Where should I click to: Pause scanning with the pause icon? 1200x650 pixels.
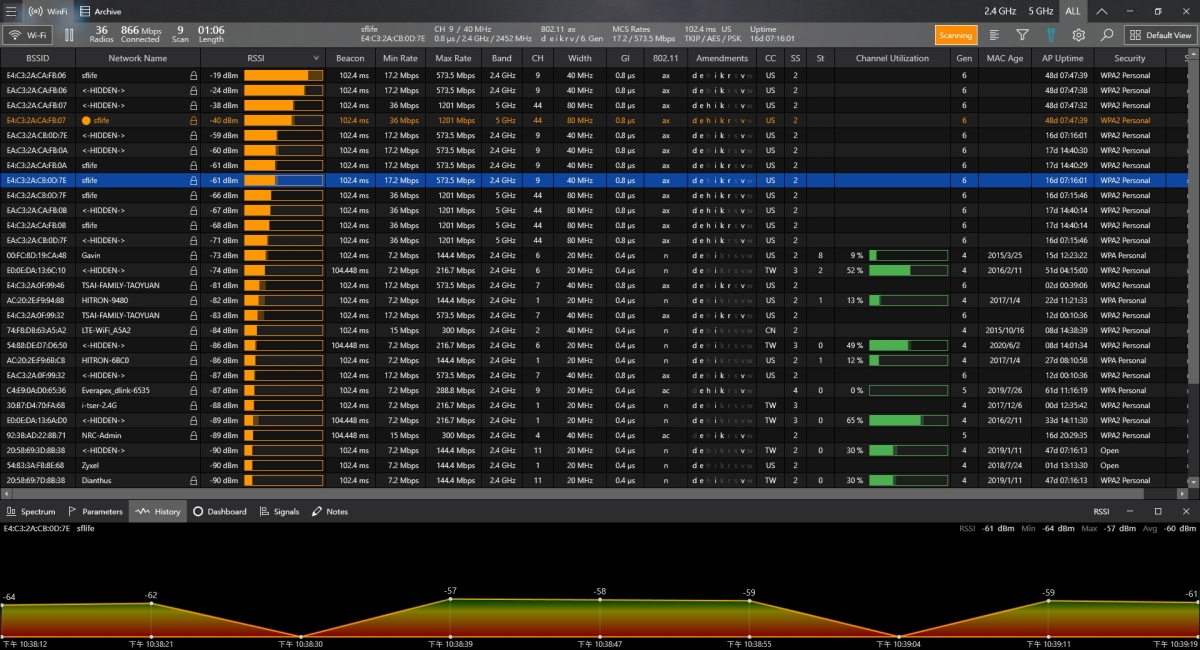click(x=69, y=35)
